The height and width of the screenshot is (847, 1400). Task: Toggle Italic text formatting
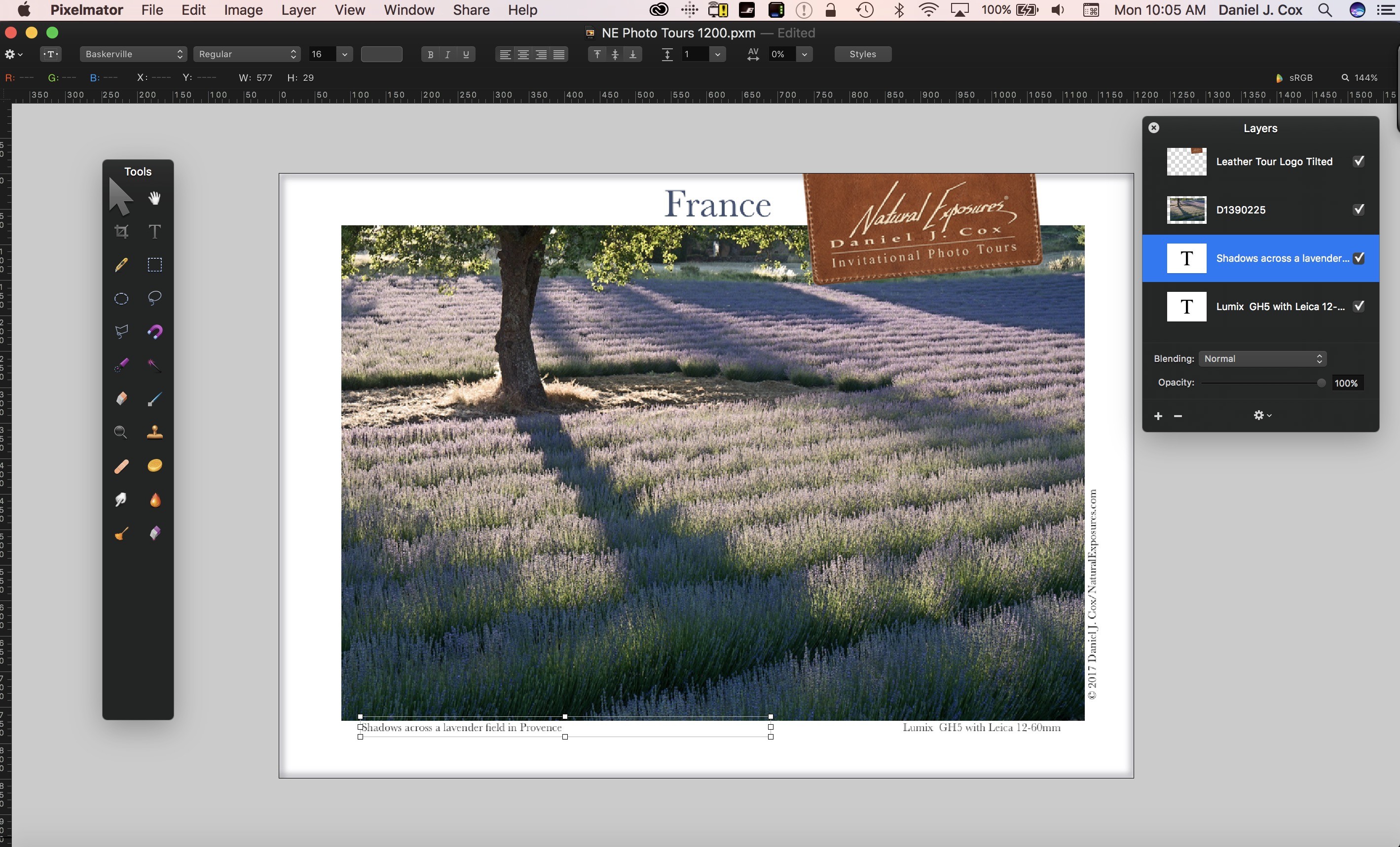[448, 55]
